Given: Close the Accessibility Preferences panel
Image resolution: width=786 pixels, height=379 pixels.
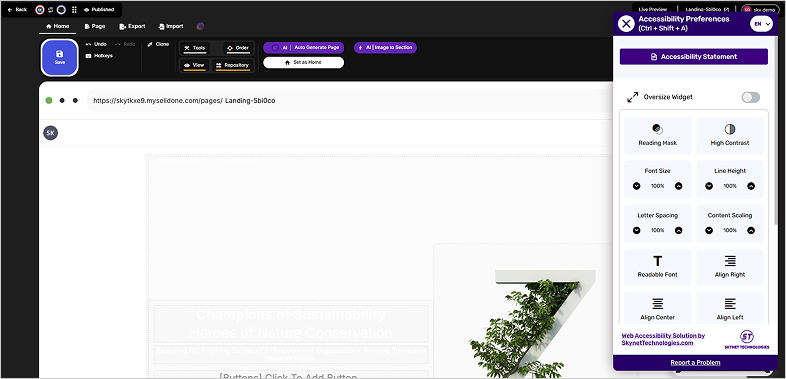Looking at the screenshot, I should click(626, 24).
